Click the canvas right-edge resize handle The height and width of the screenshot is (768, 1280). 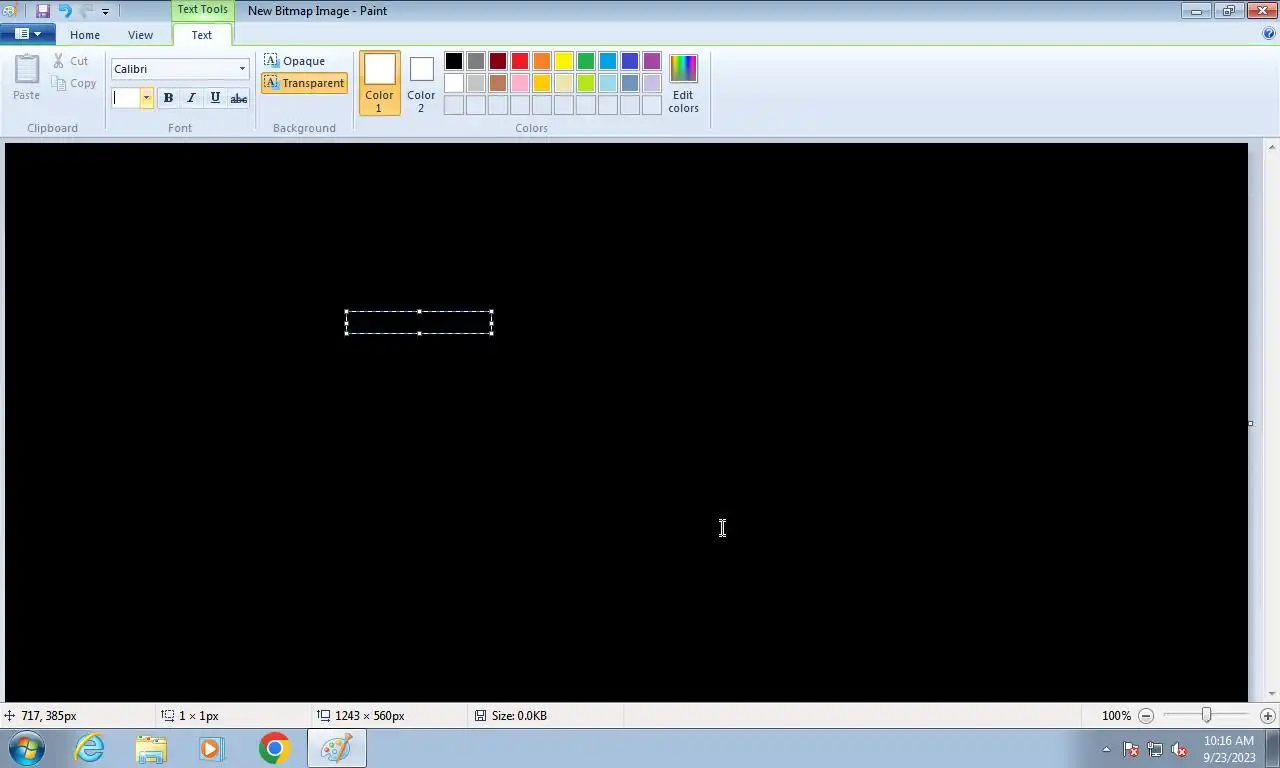pyautogui.click(x=1250, y=423)
